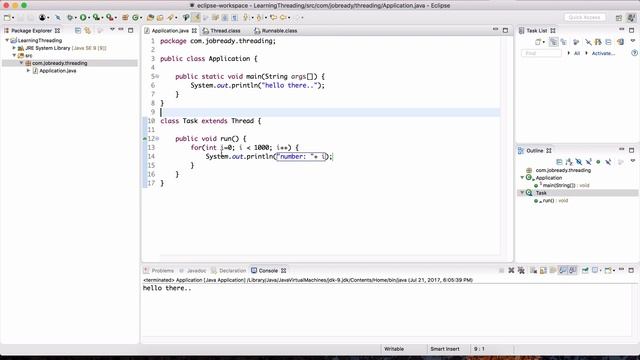Collapse the com.jobready.threading package node
The width and height of the screenshot is (640, 360).
pos(22,63)
